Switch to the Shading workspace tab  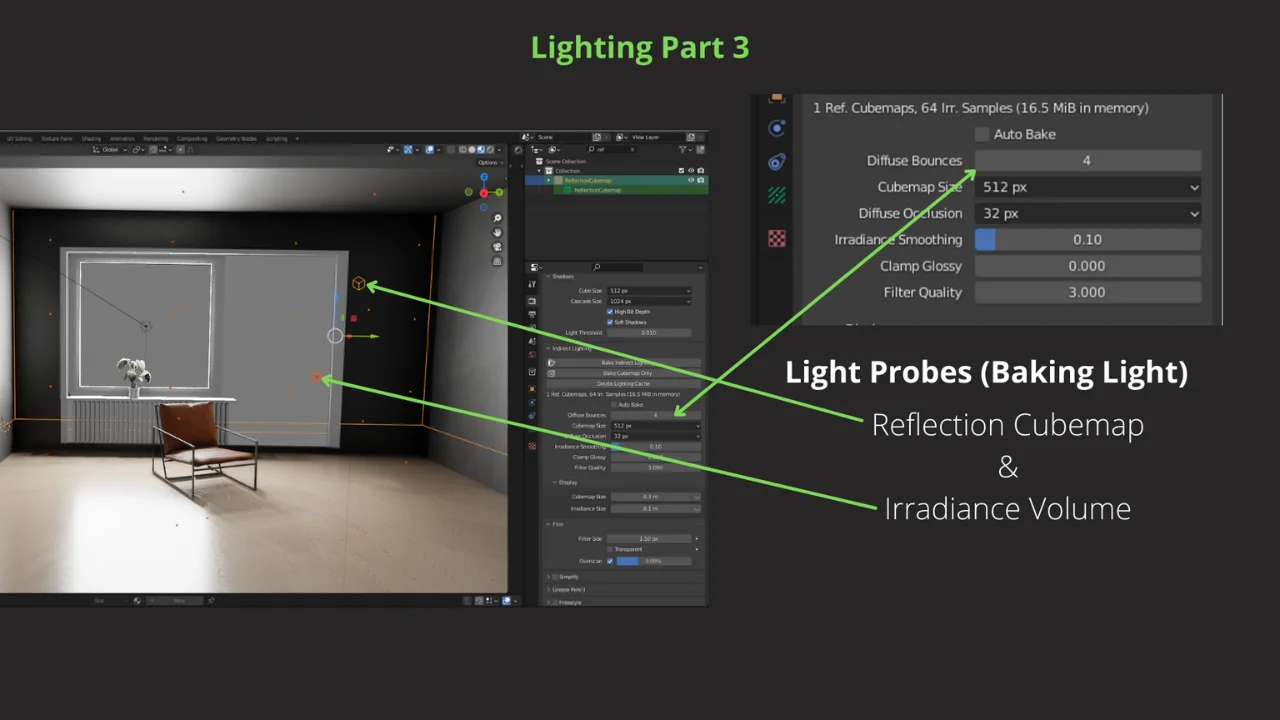click(92, 138)
